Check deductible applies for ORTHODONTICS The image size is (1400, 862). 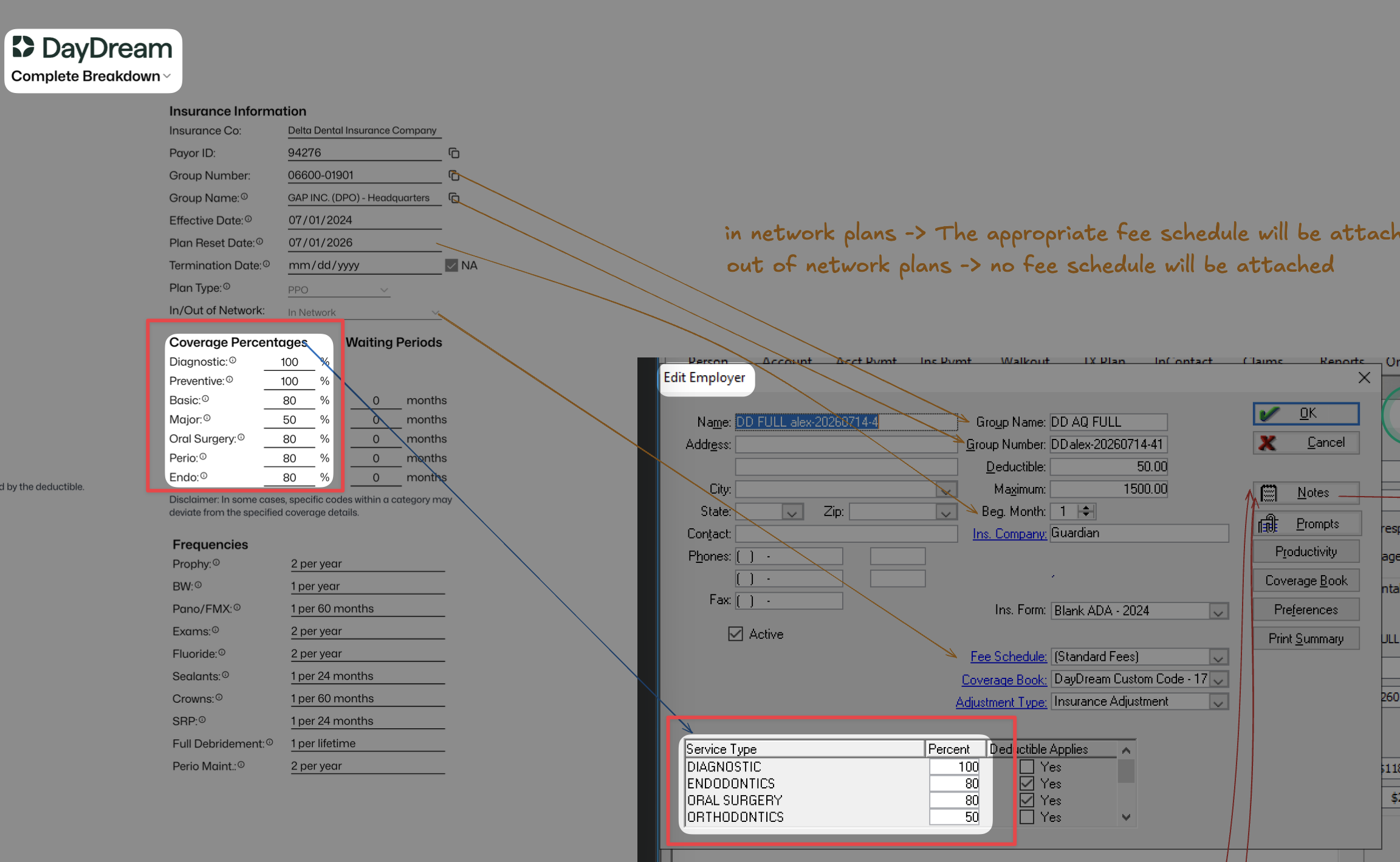(1027, 817)
